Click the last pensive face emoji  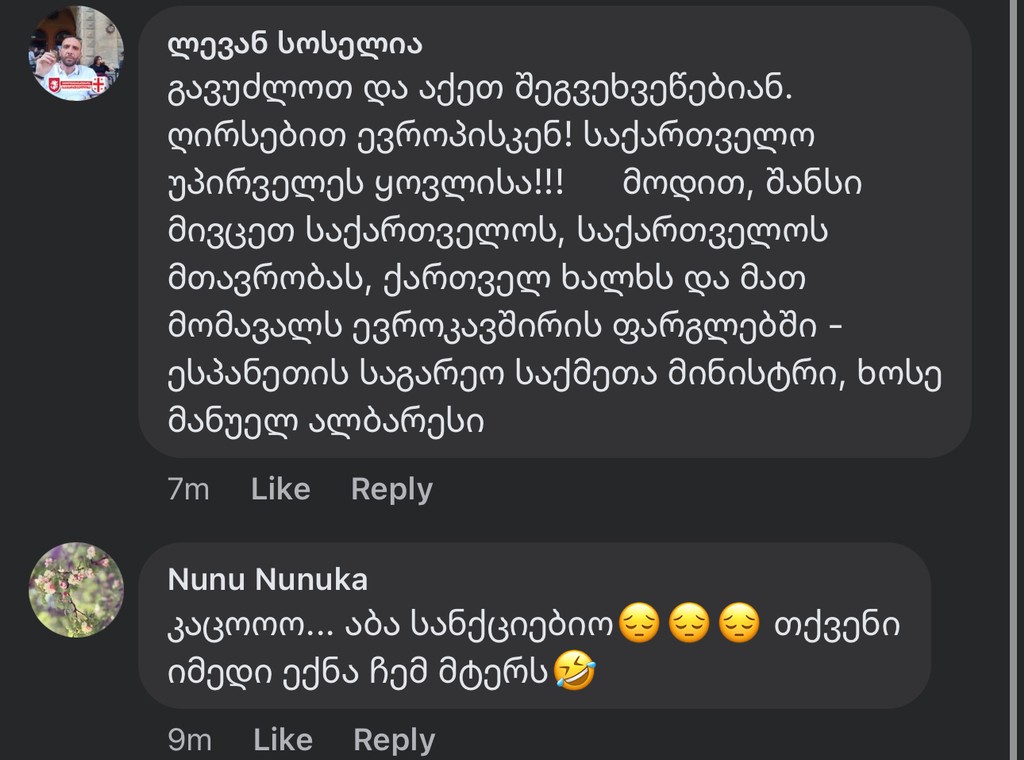tap(739, 625)
